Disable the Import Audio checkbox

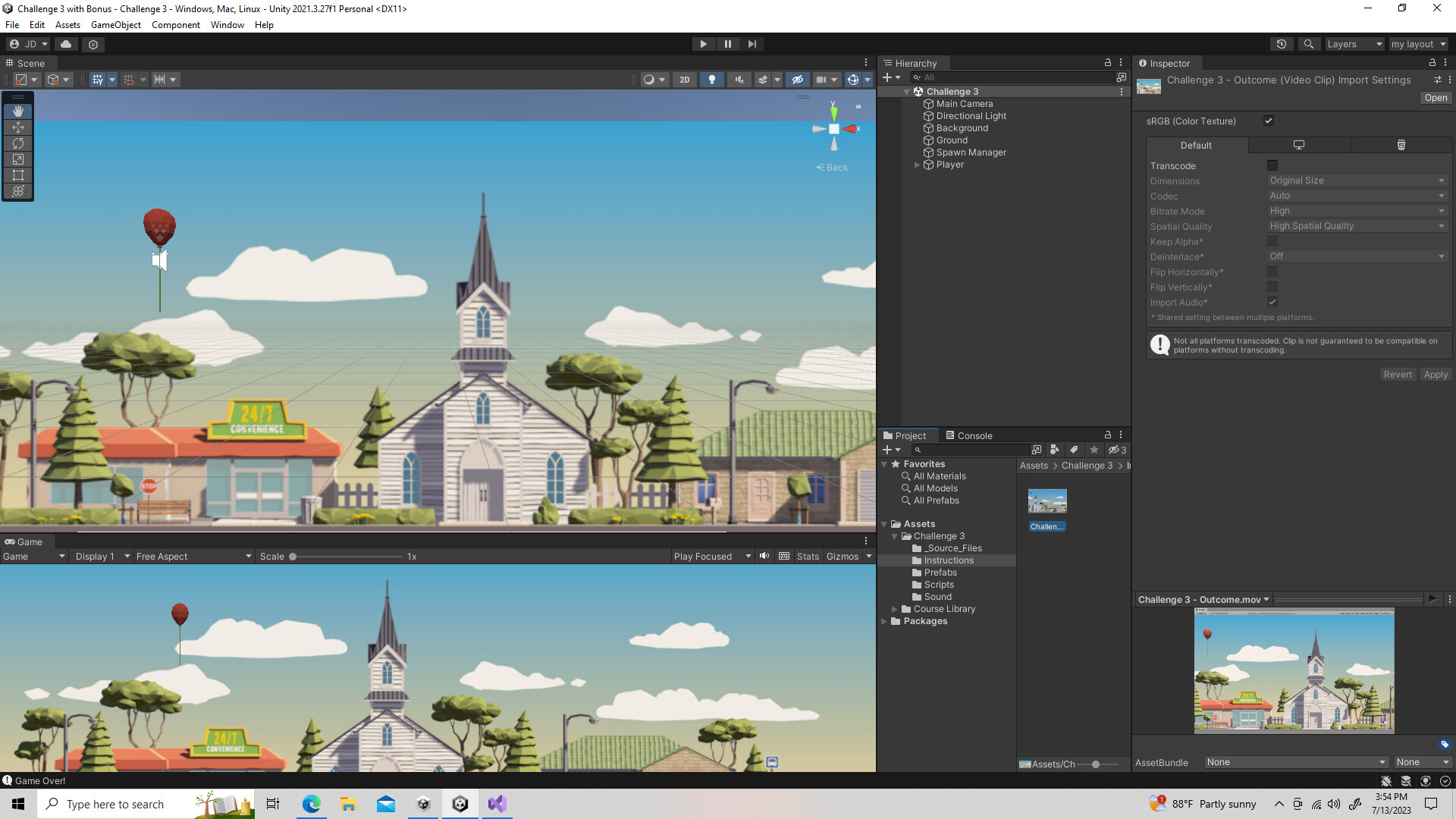click(1272, 301)
